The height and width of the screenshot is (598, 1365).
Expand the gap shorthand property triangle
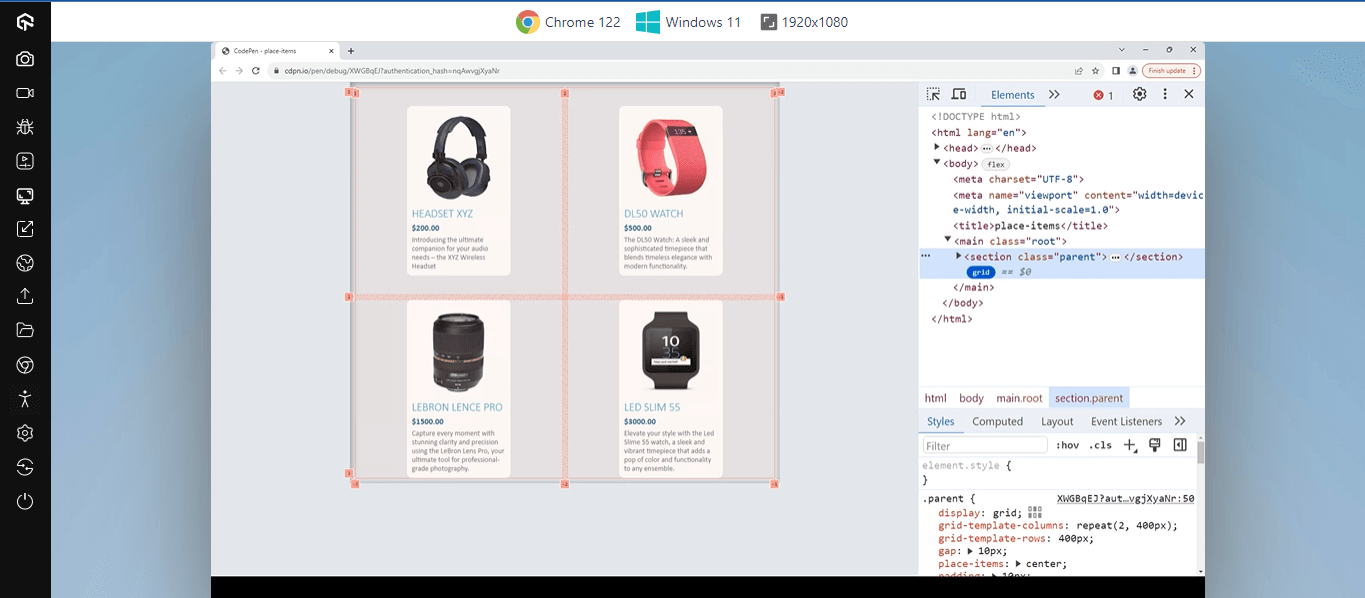pos(973,551)
